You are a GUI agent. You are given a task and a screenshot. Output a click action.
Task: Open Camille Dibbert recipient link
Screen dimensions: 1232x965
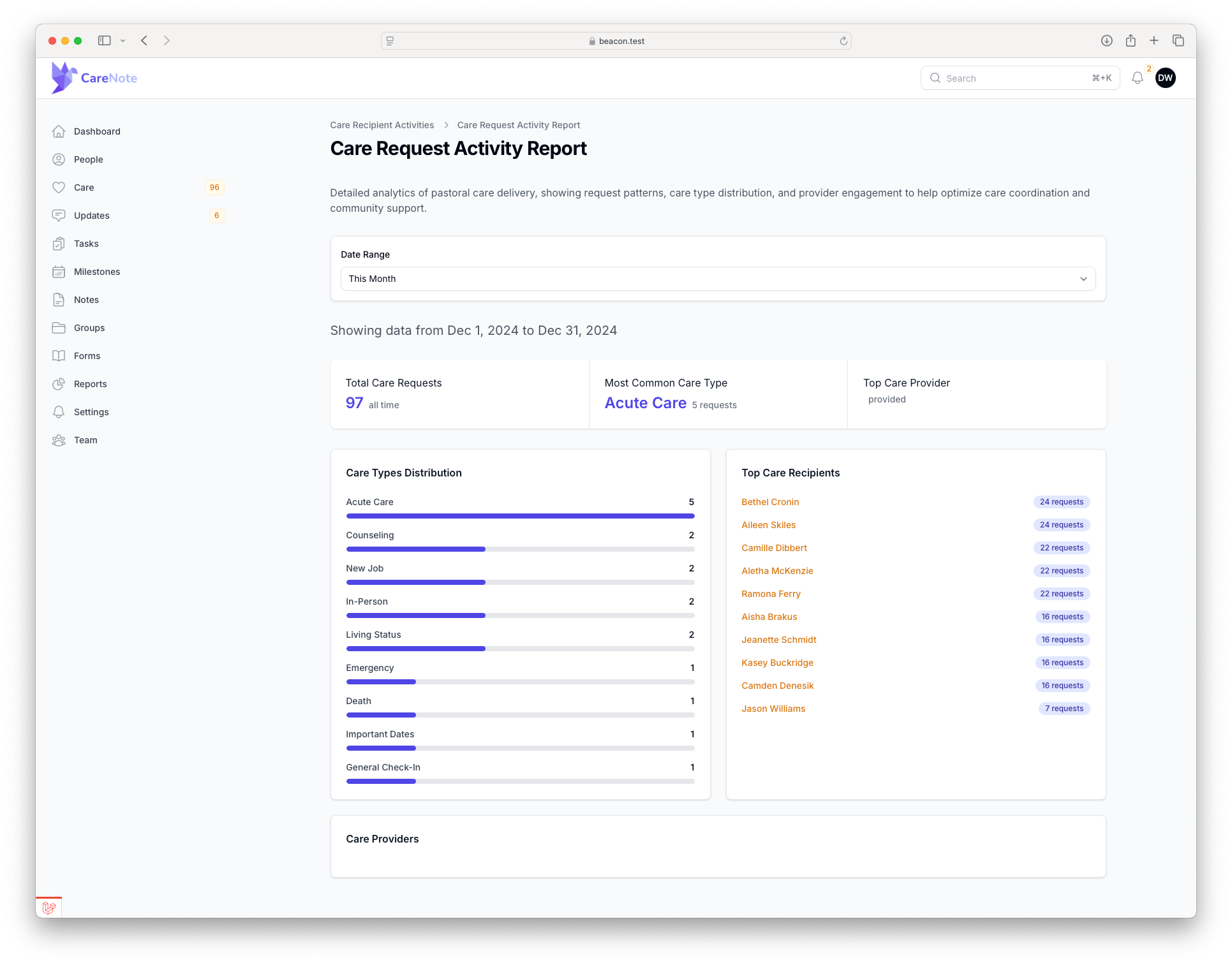774,548
